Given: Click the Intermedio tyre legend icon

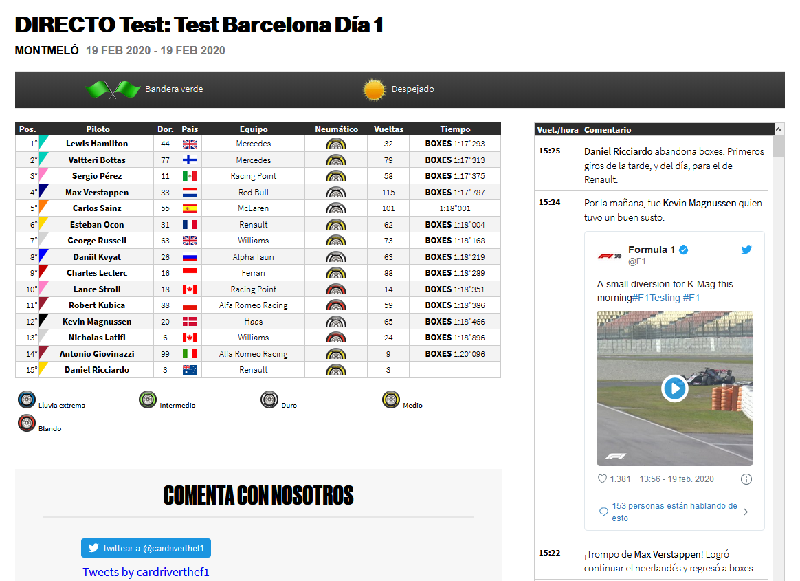Looking at the screenshot, I should 148,399.
